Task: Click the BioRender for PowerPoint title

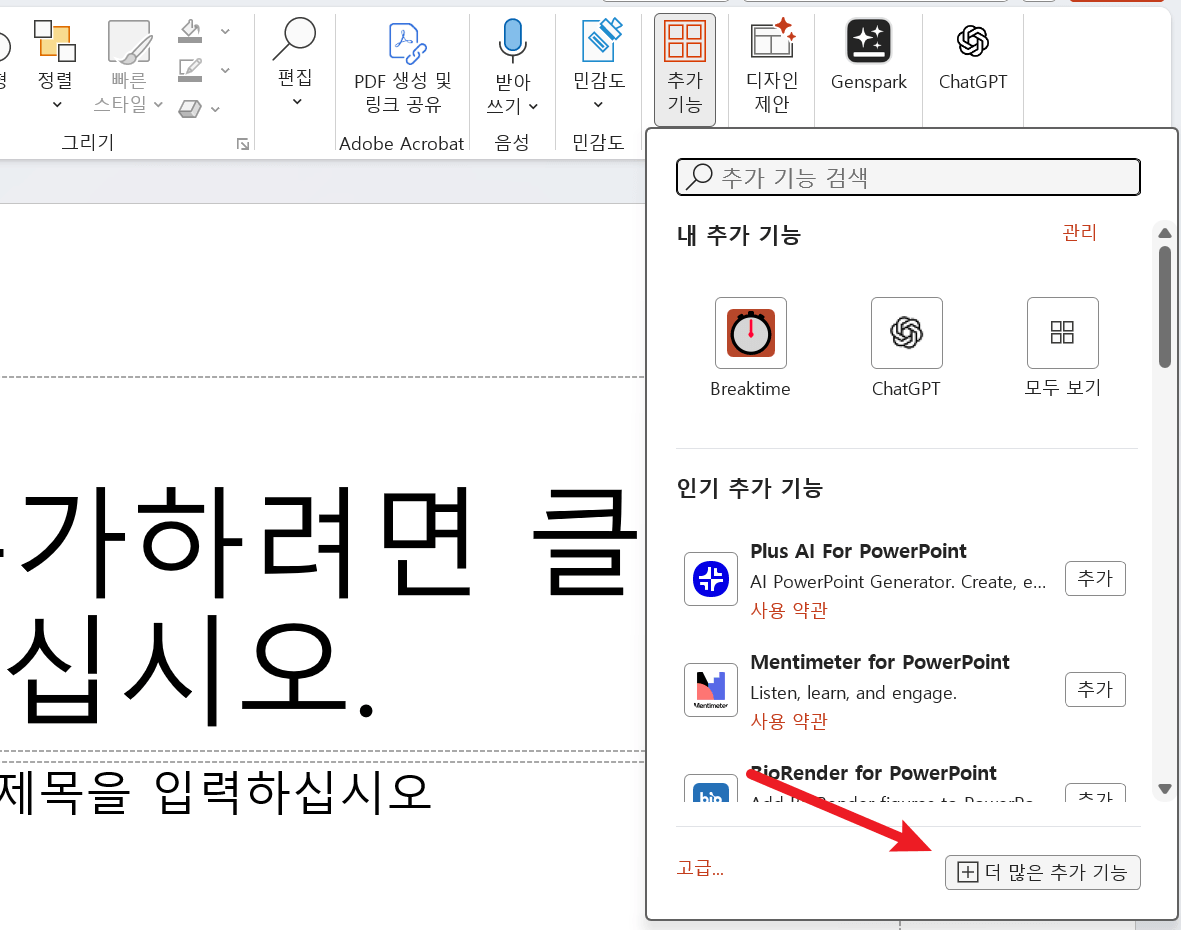Action: (x=873, y=773)
